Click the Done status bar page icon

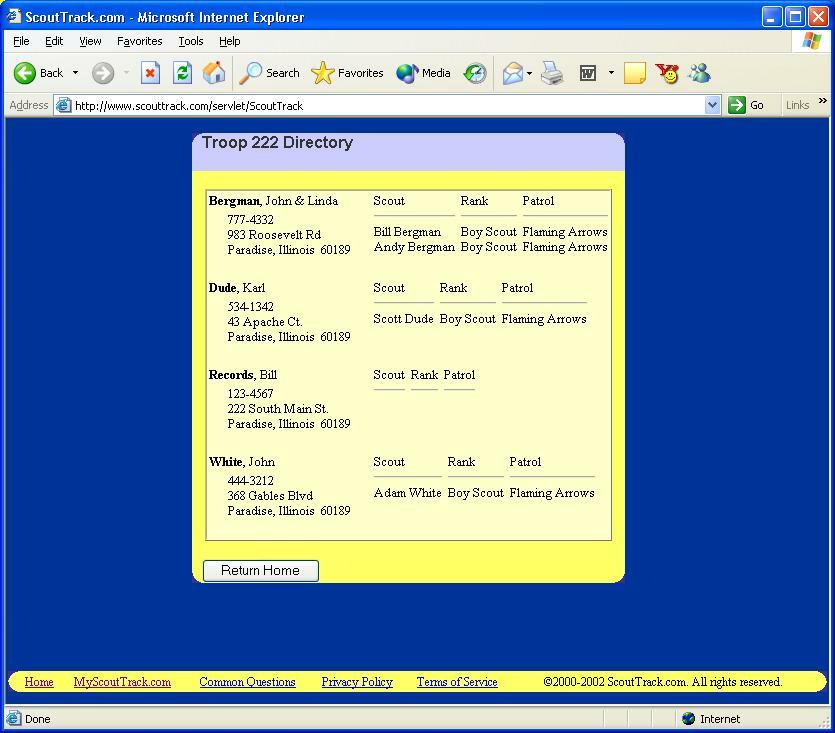(14, 718)
